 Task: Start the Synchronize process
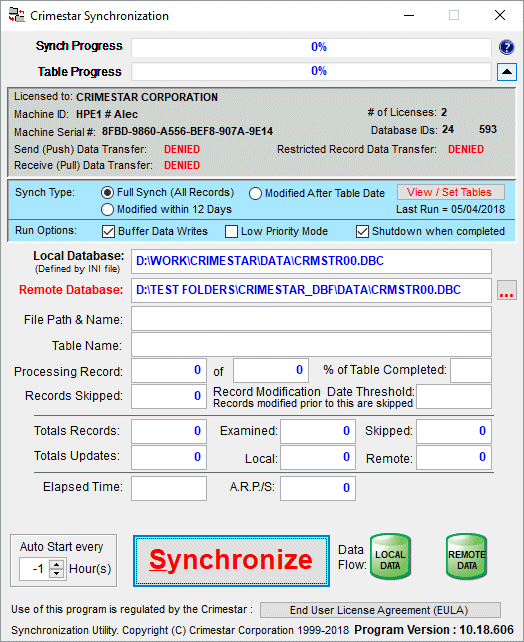tap(231, 561)
